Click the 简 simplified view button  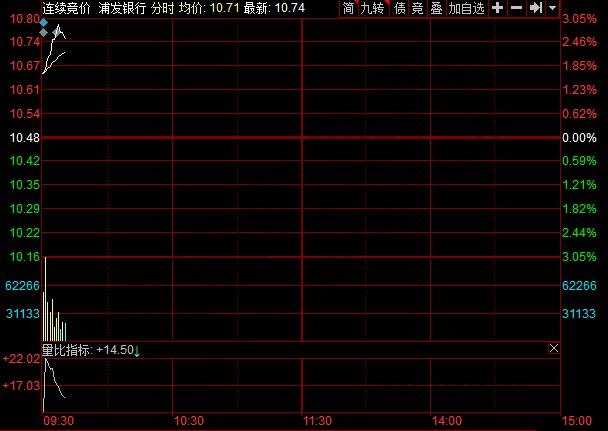(348, 8)
